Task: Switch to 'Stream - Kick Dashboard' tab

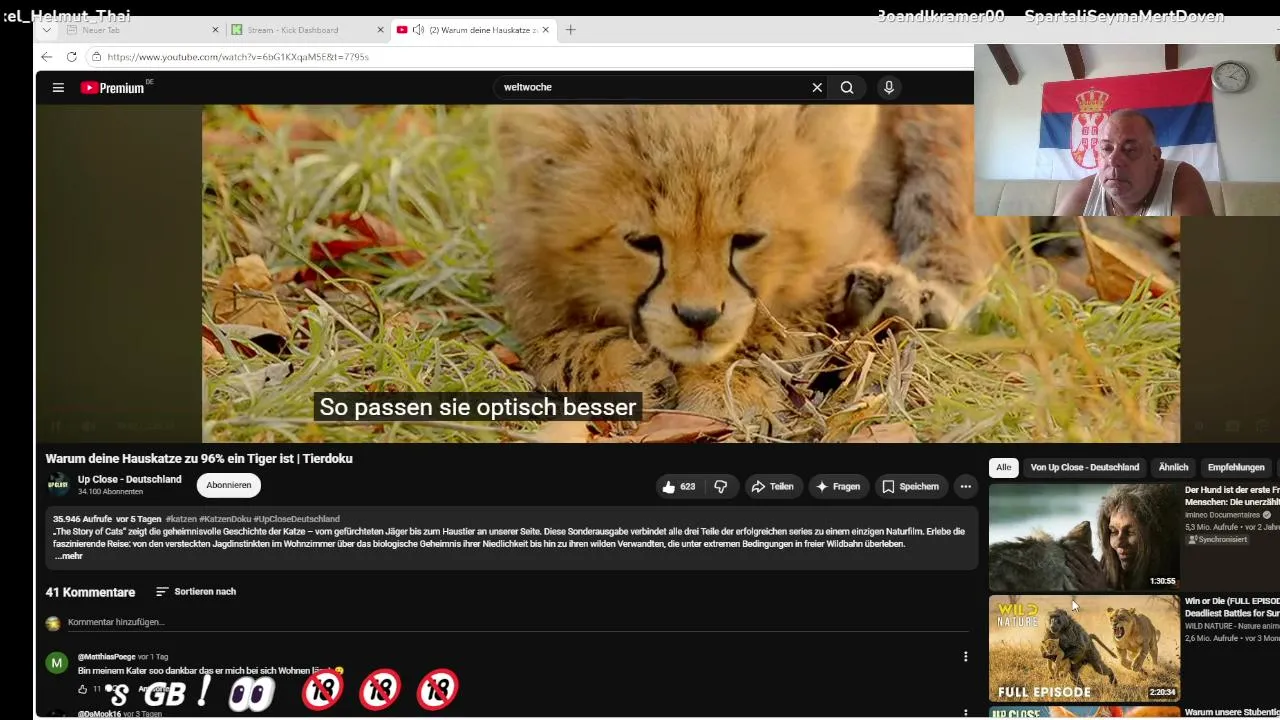Action: click(x=307, y=30)
